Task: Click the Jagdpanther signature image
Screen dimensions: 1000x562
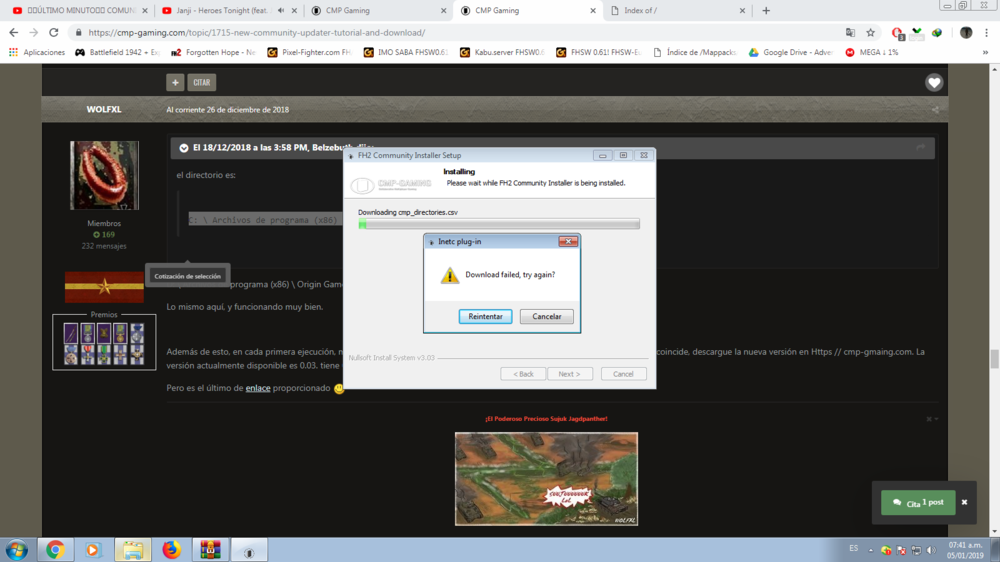Action: pyautogui.click(x=546, y=479)
